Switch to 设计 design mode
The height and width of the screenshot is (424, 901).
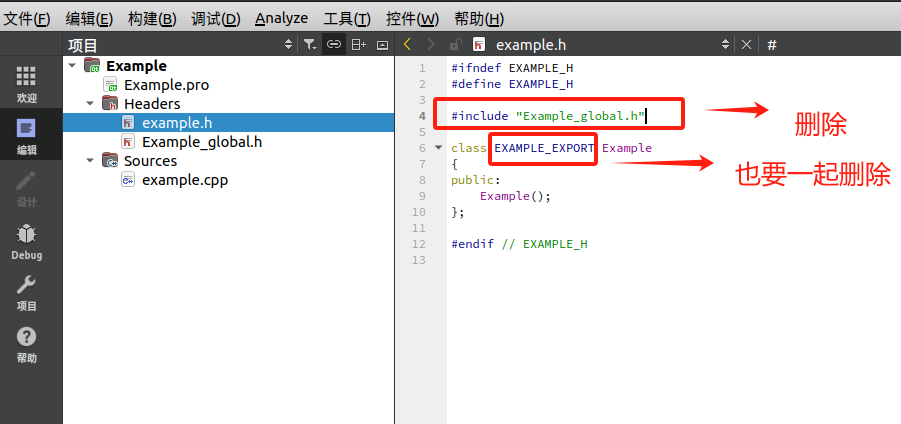point(26,188)
